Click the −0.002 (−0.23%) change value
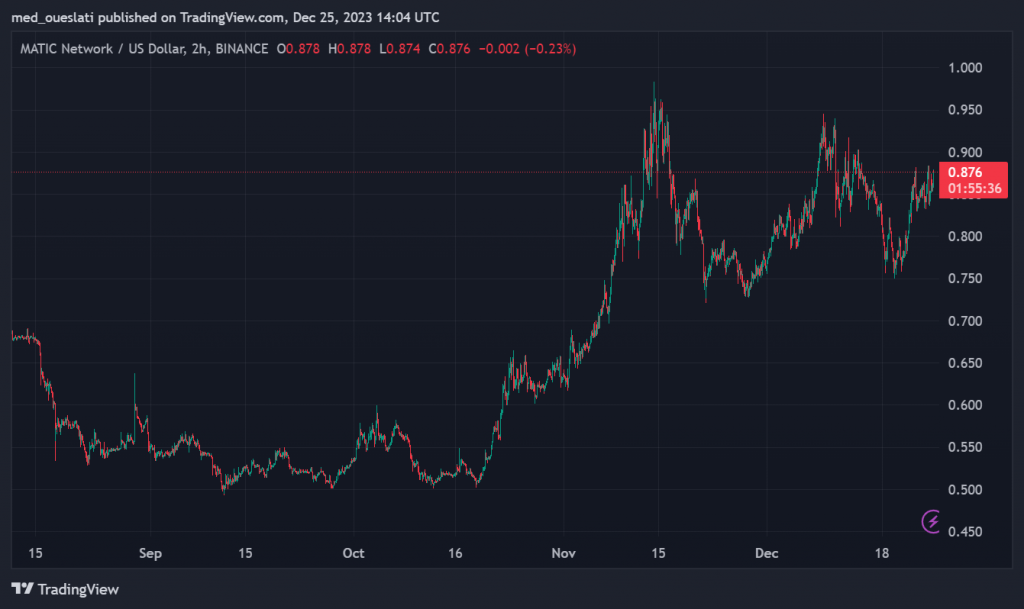The height and width of the screenshot is (609, 1024). [529, 48]
